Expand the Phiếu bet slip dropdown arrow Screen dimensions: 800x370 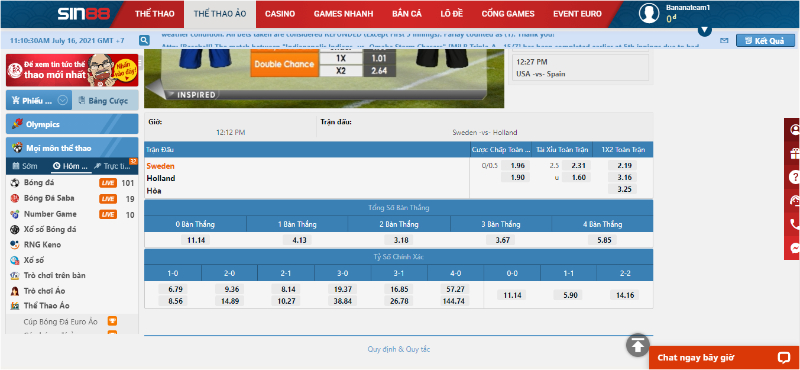[x=63, y=101]
